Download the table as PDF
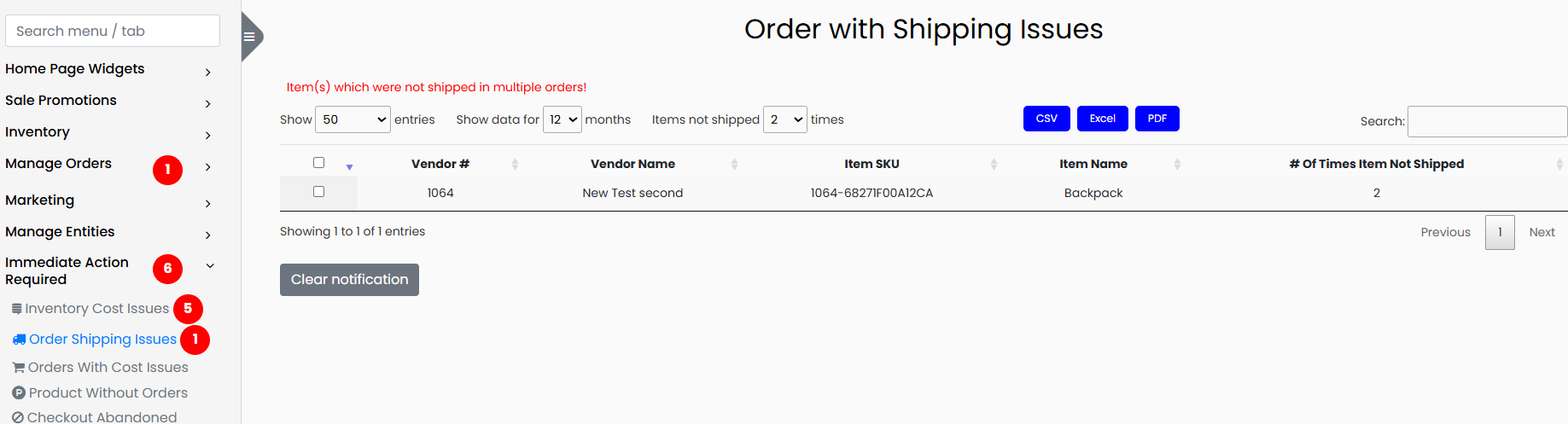 (1157, 119)
